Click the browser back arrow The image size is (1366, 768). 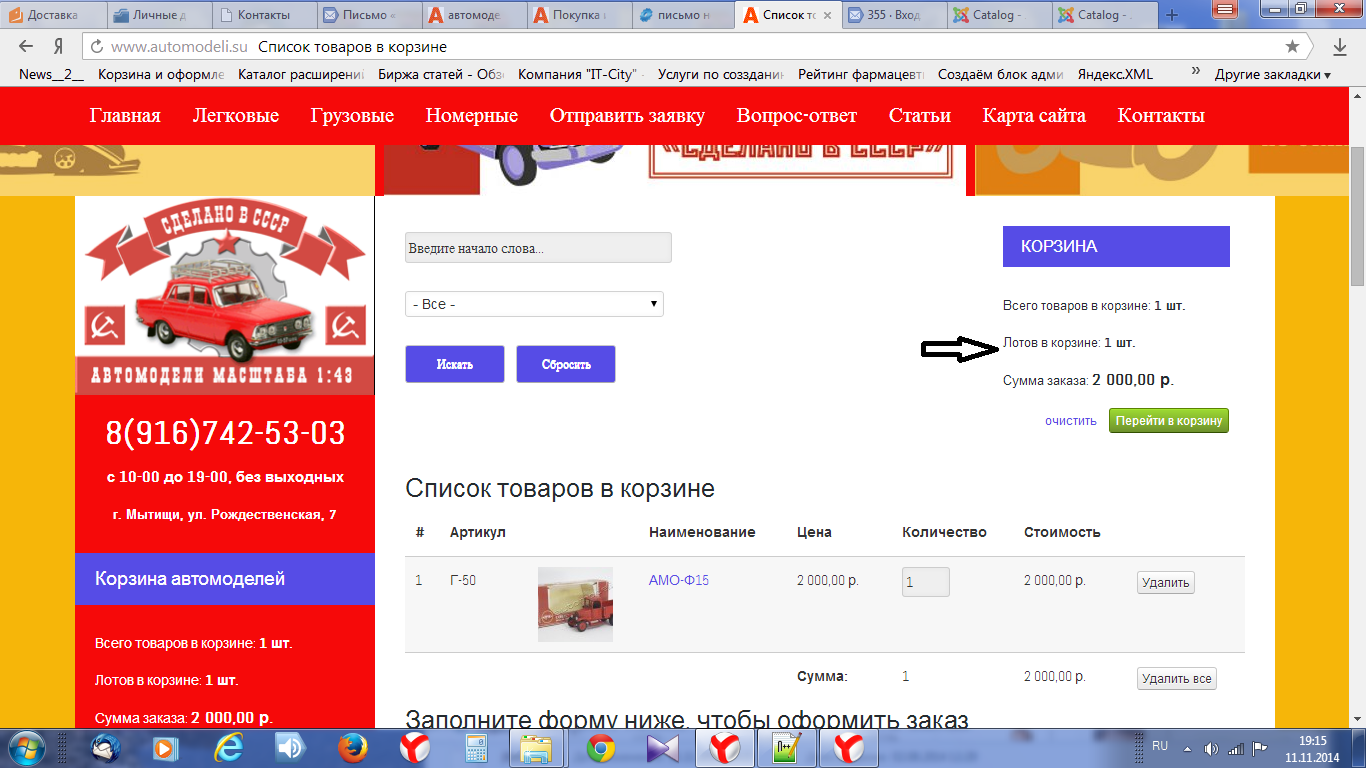click(x=26, y=47)
